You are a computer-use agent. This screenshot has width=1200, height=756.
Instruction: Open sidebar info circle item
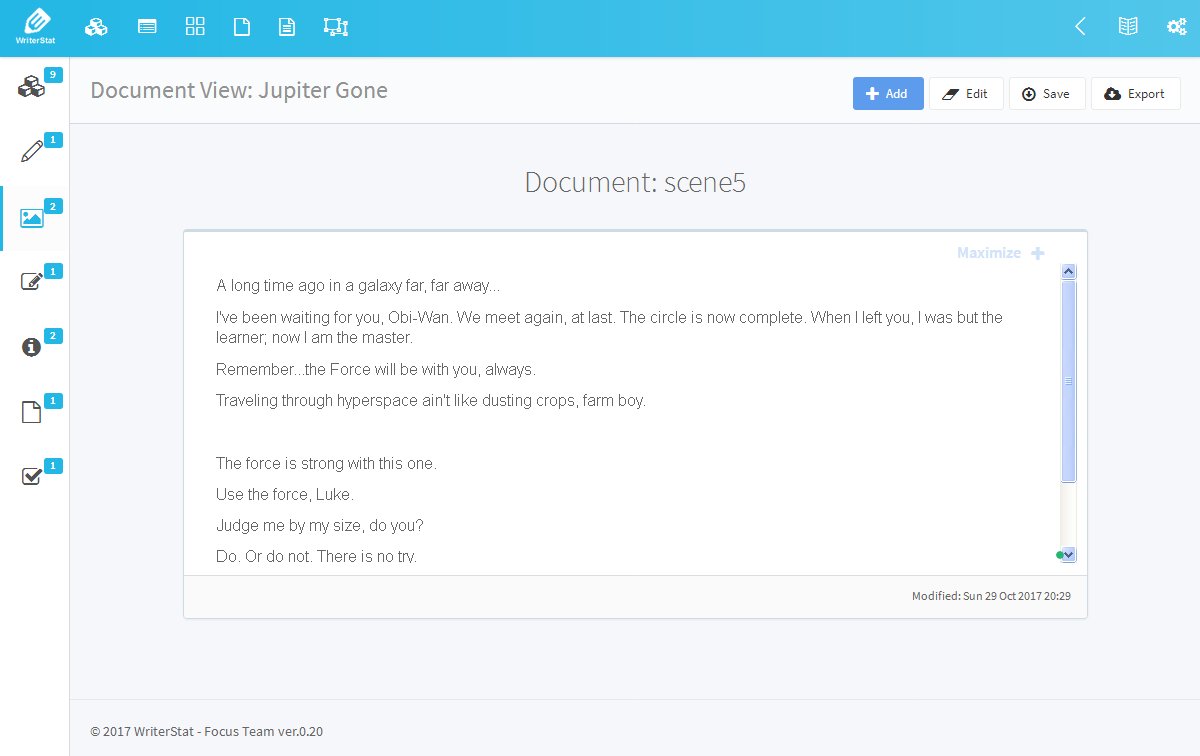[31, 347]
